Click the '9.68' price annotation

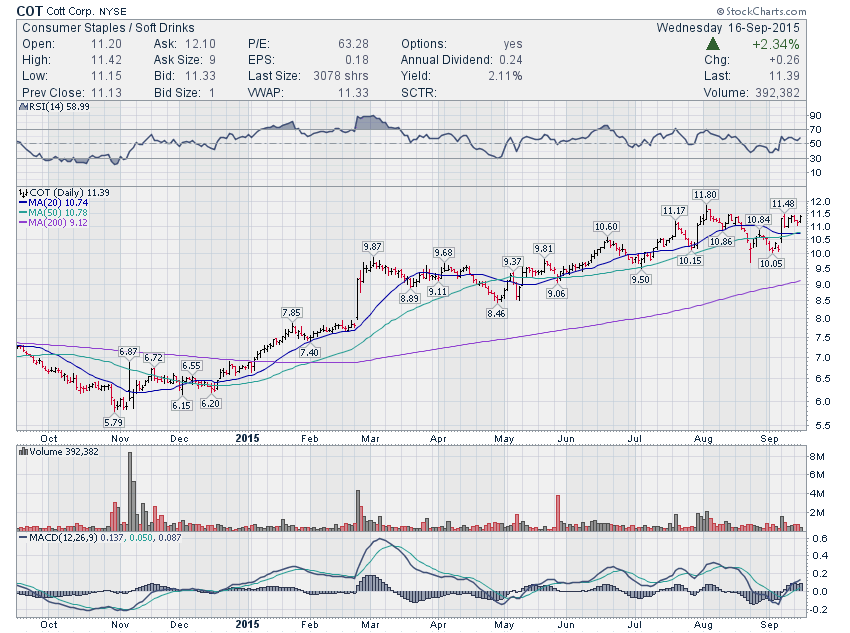[x=443, y=253]
